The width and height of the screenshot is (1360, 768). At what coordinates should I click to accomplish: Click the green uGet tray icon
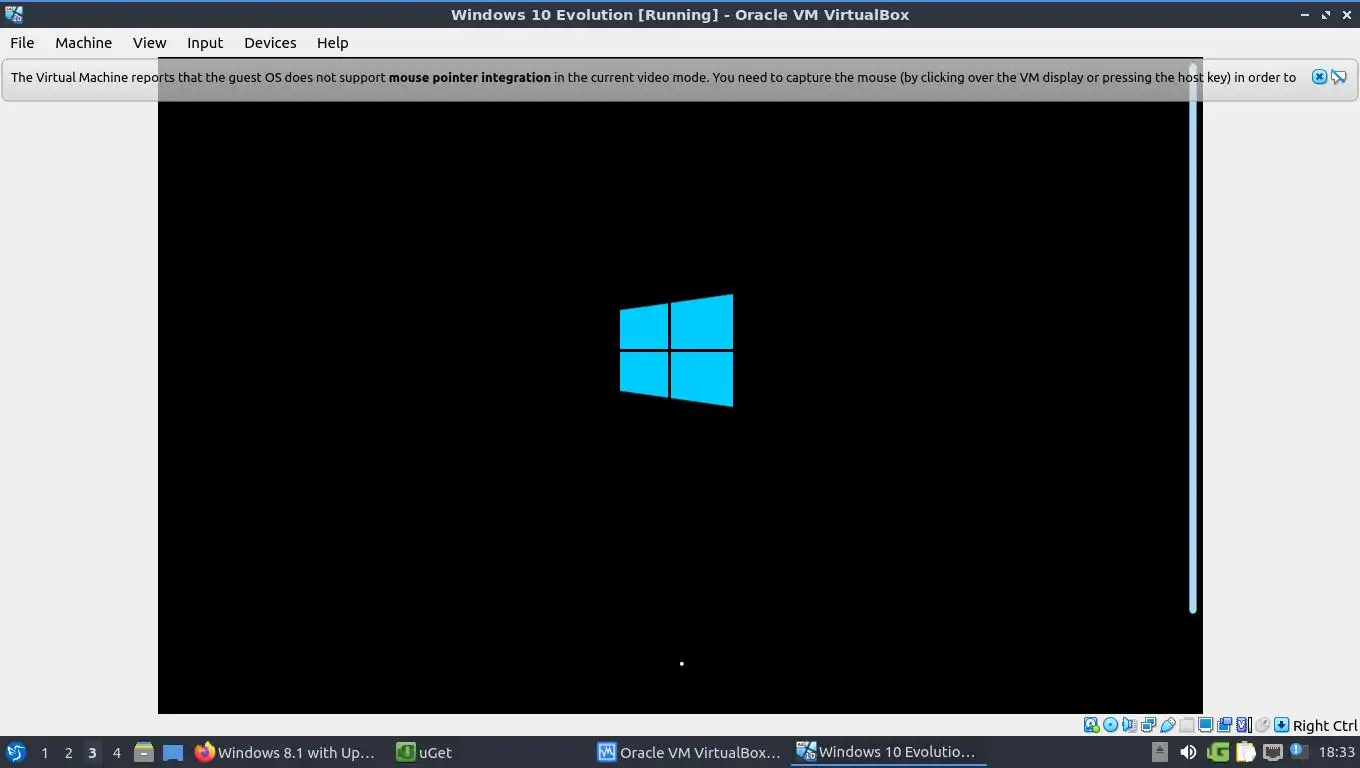click(1217, 752)
